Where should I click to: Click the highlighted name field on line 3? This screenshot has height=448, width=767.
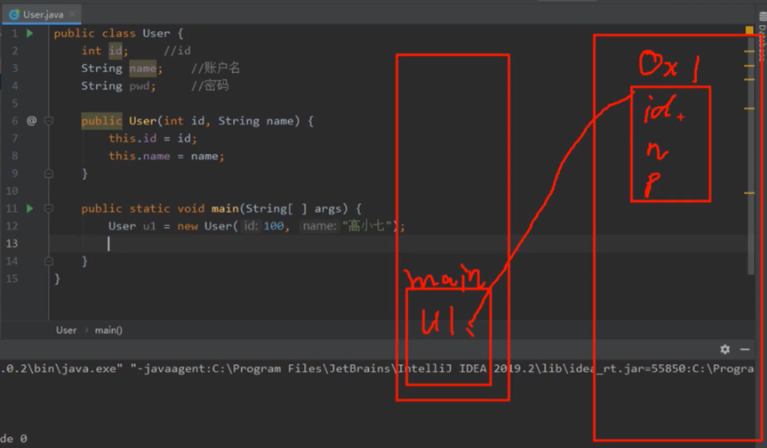(x=143, y=68)
